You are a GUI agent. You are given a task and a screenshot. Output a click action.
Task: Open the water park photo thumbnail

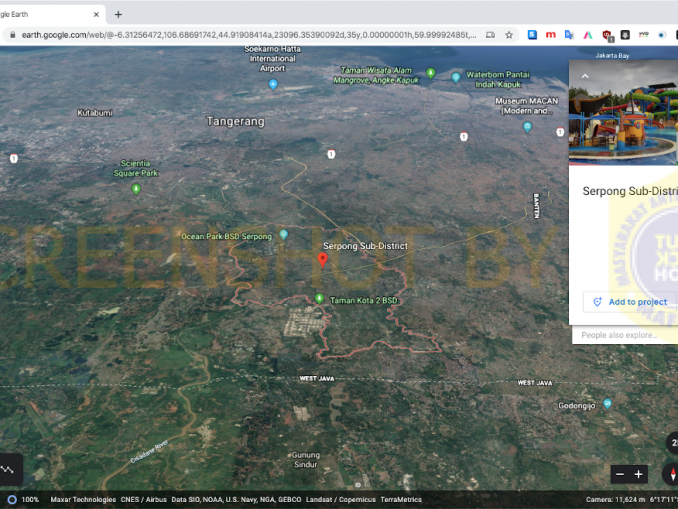623,112
